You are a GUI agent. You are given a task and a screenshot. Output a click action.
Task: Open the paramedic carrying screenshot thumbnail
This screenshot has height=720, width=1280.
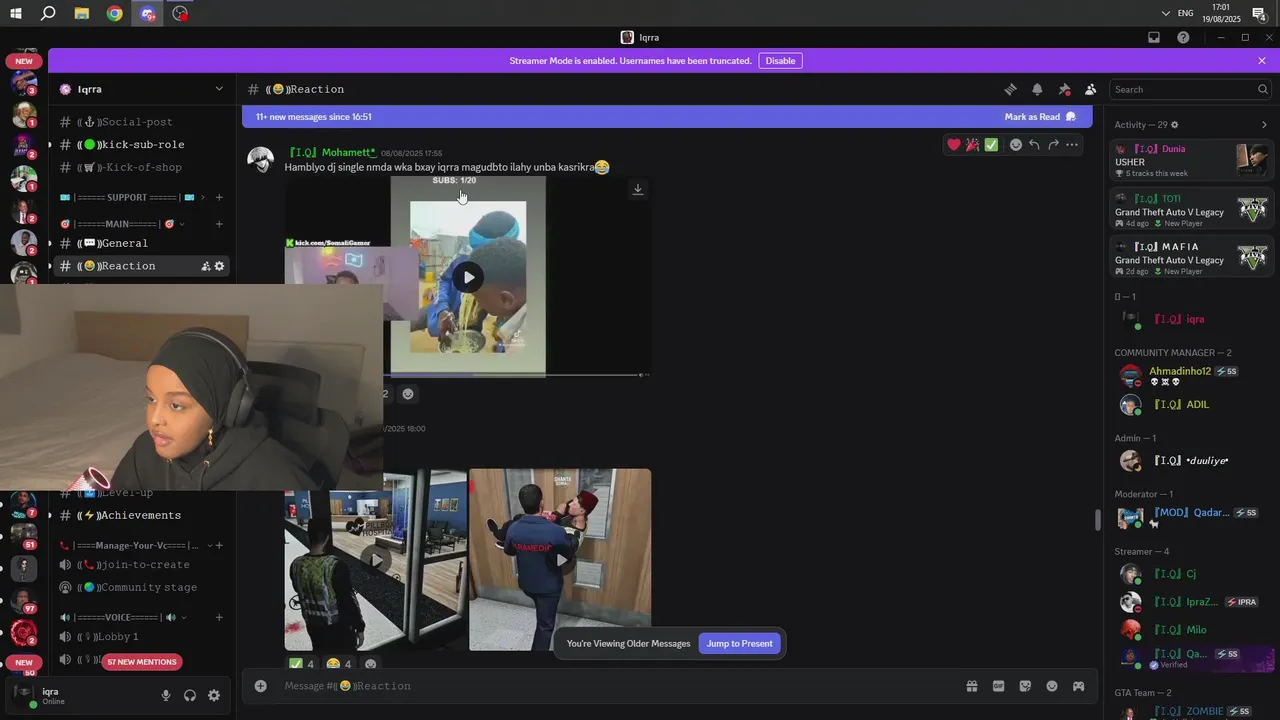click(560, 560)
